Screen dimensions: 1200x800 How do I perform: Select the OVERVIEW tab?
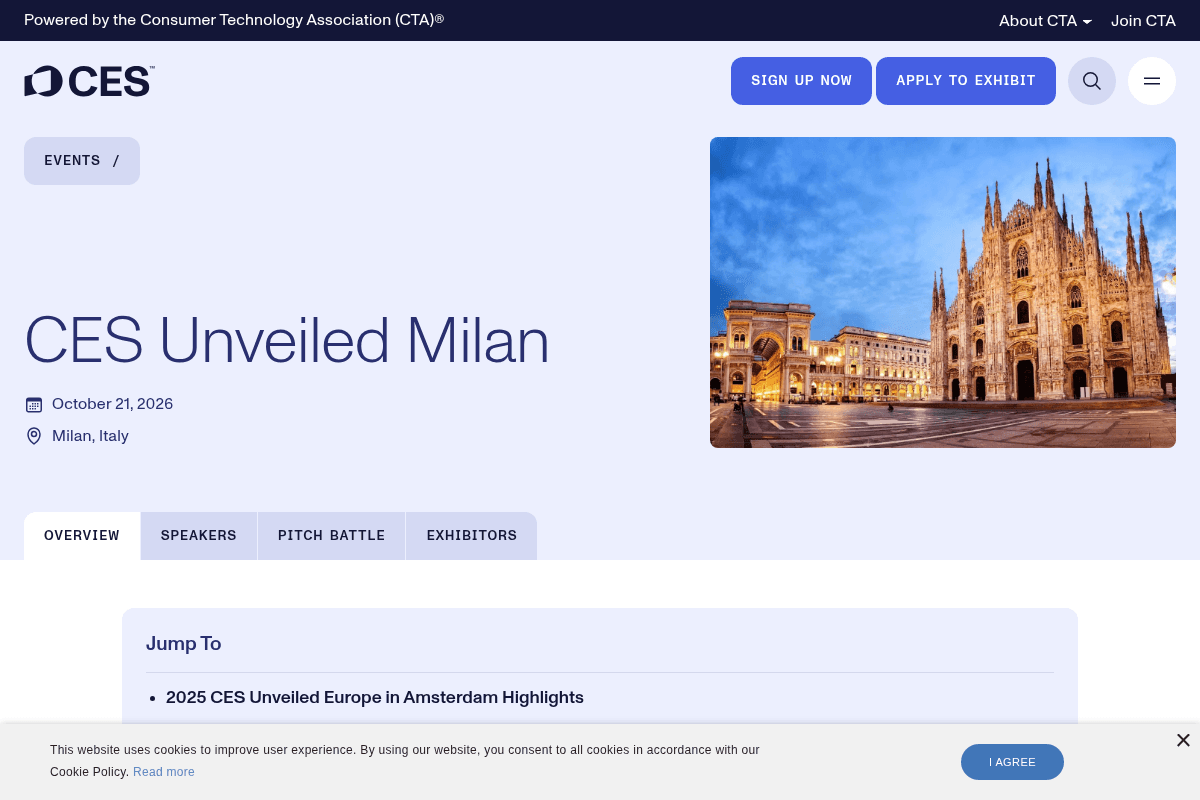(81, 536)
